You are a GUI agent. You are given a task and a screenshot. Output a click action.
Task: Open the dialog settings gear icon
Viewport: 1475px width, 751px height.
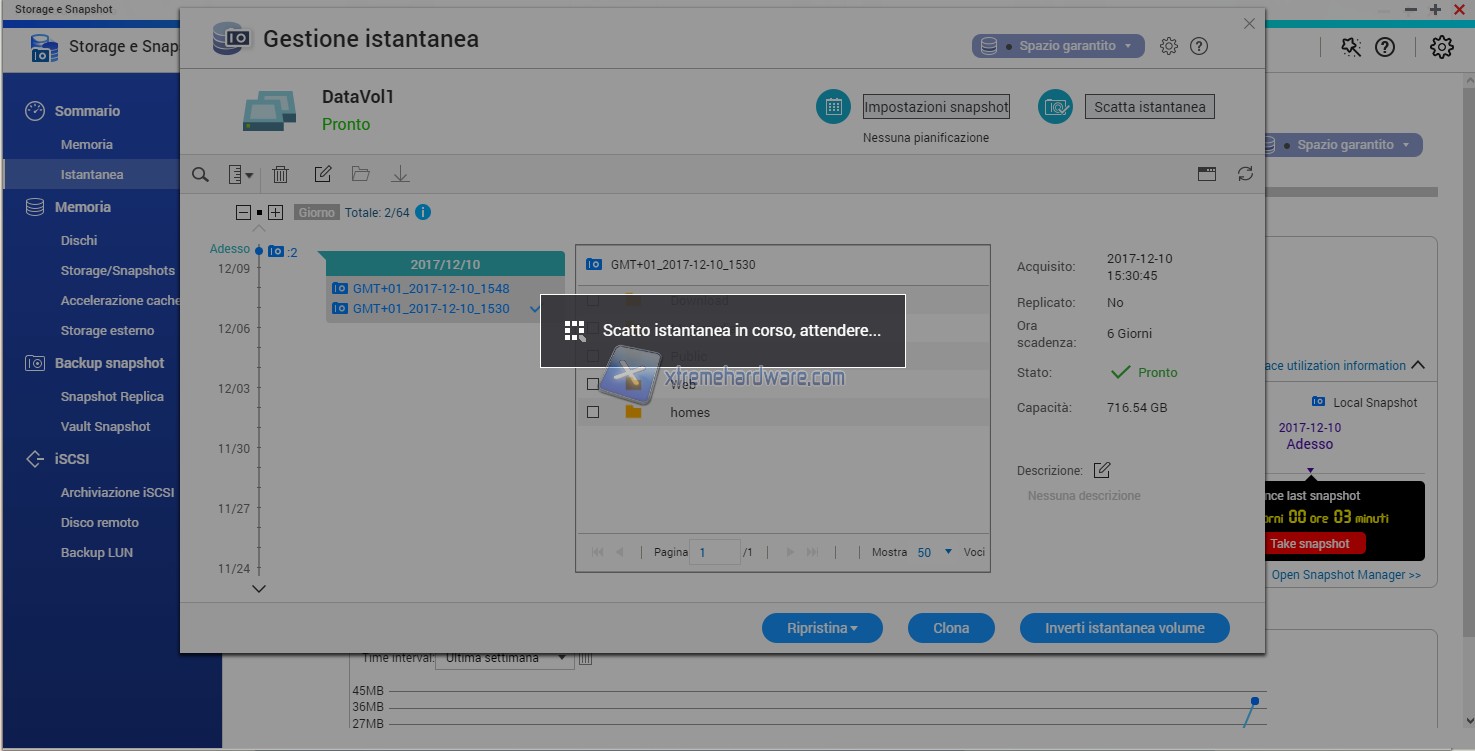coord(1168,46)
